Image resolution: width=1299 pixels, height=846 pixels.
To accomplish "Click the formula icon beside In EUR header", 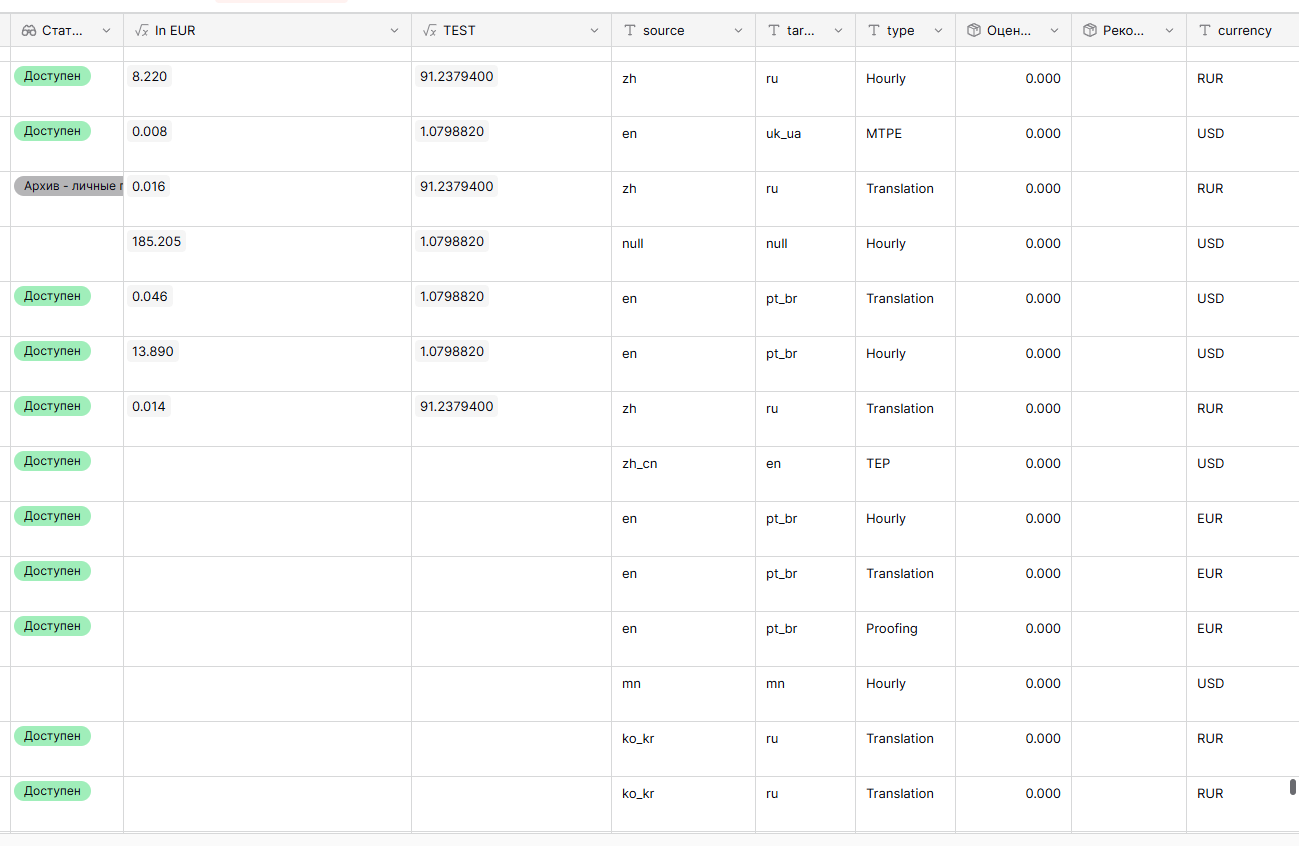I will click(141, 31).
